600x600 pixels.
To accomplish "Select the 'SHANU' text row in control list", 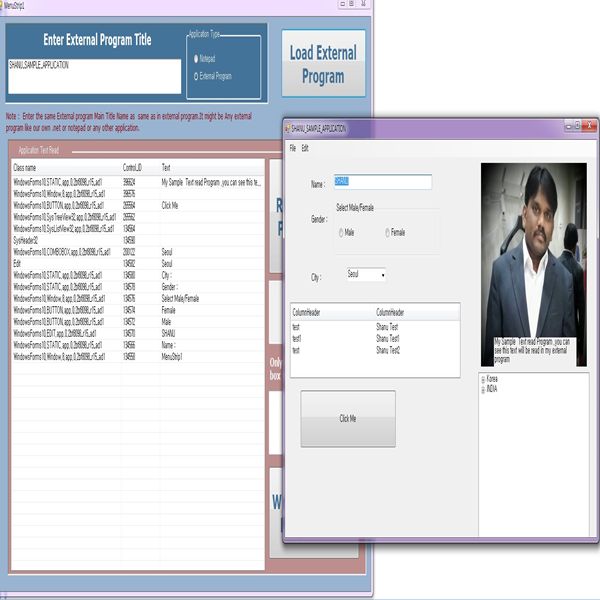I will tap(138, 333).
